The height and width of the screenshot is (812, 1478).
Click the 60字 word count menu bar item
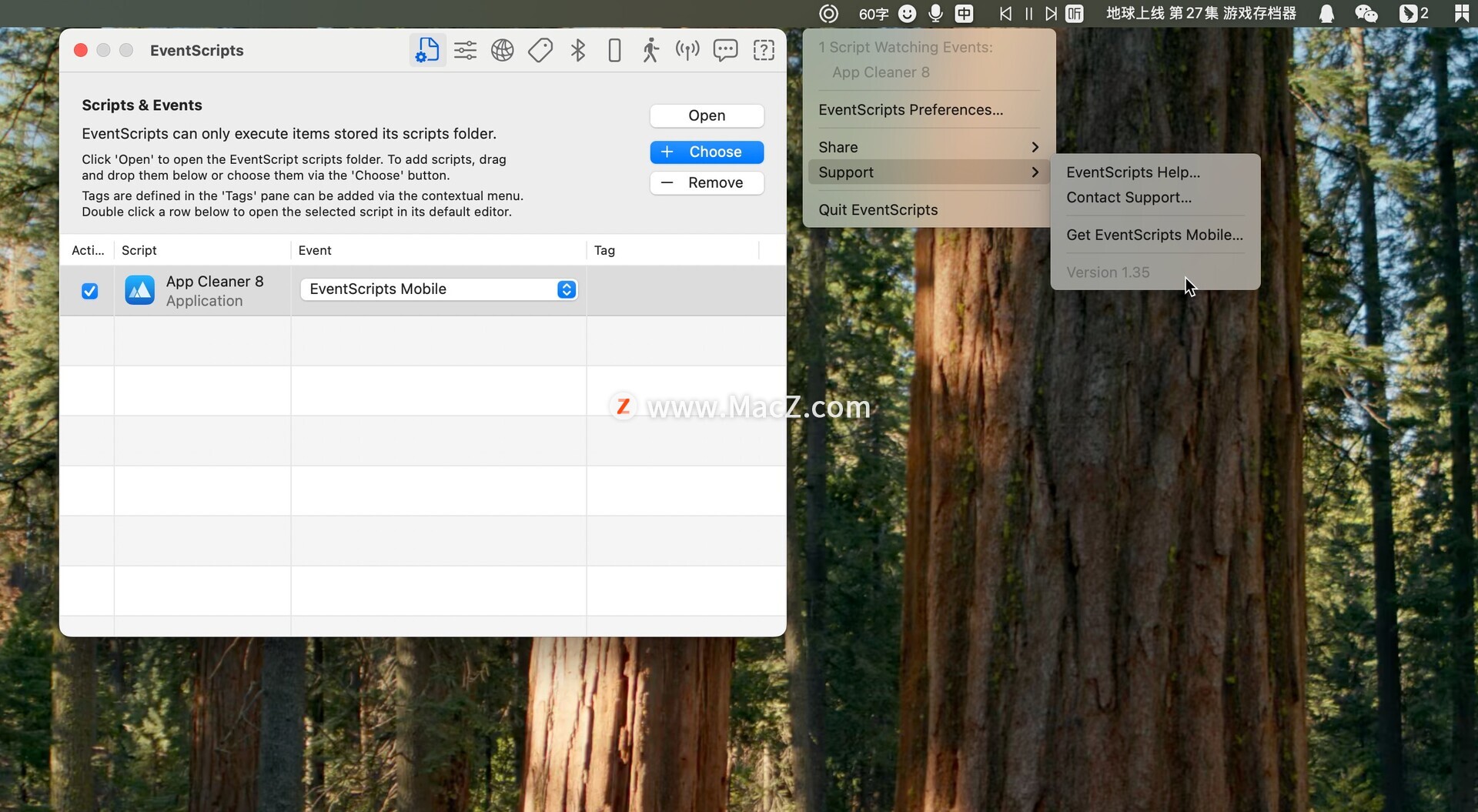point(874,14)
